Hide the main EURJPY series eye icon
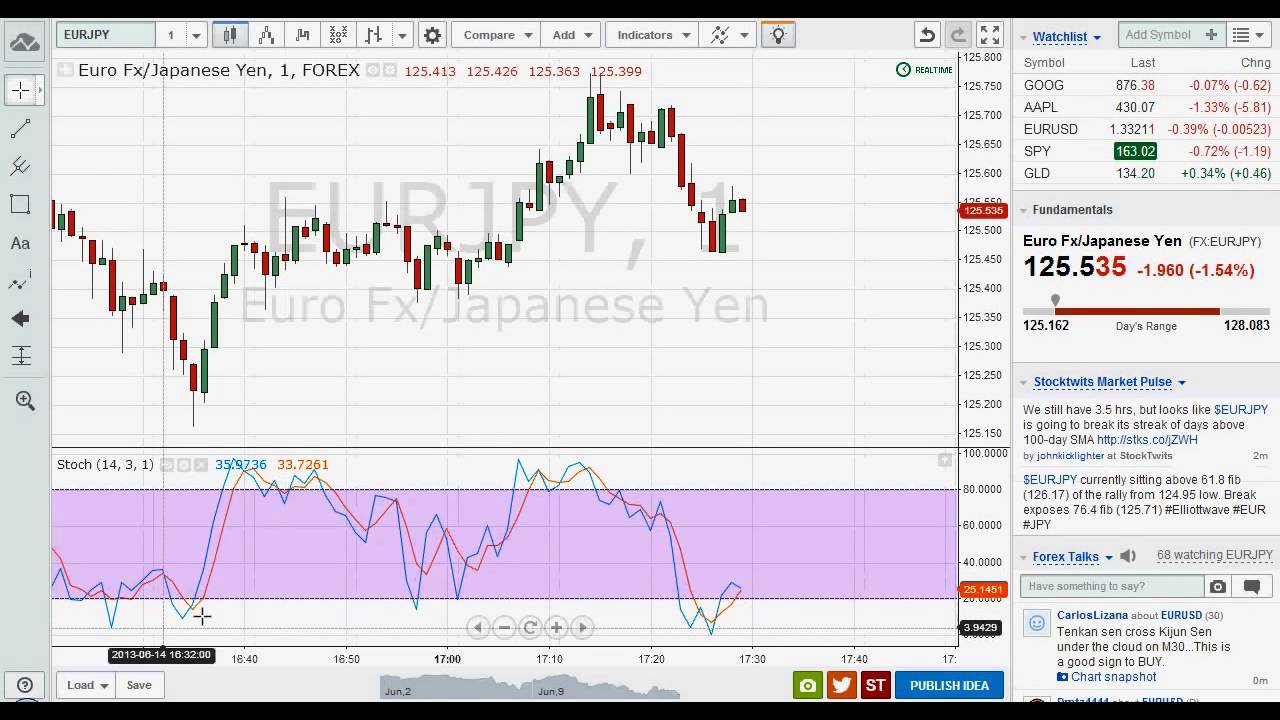Screen dimensions: 1280x720 pos(373,71)
